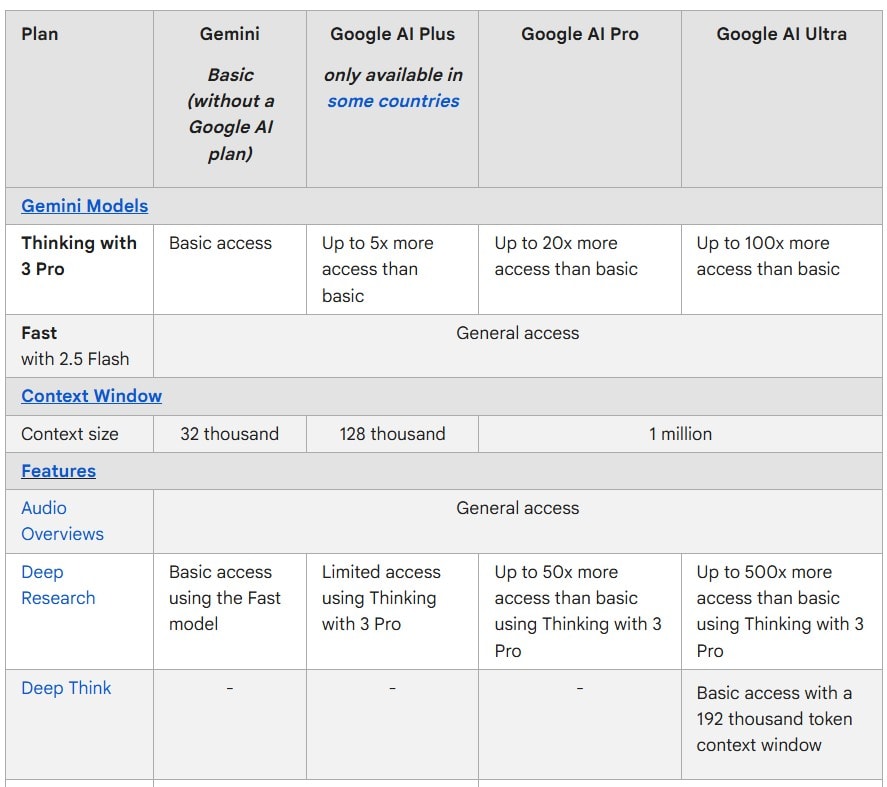Select the Google AI Pro column header
The width and height of the screenshot is (887, 787).
(579, 34)
